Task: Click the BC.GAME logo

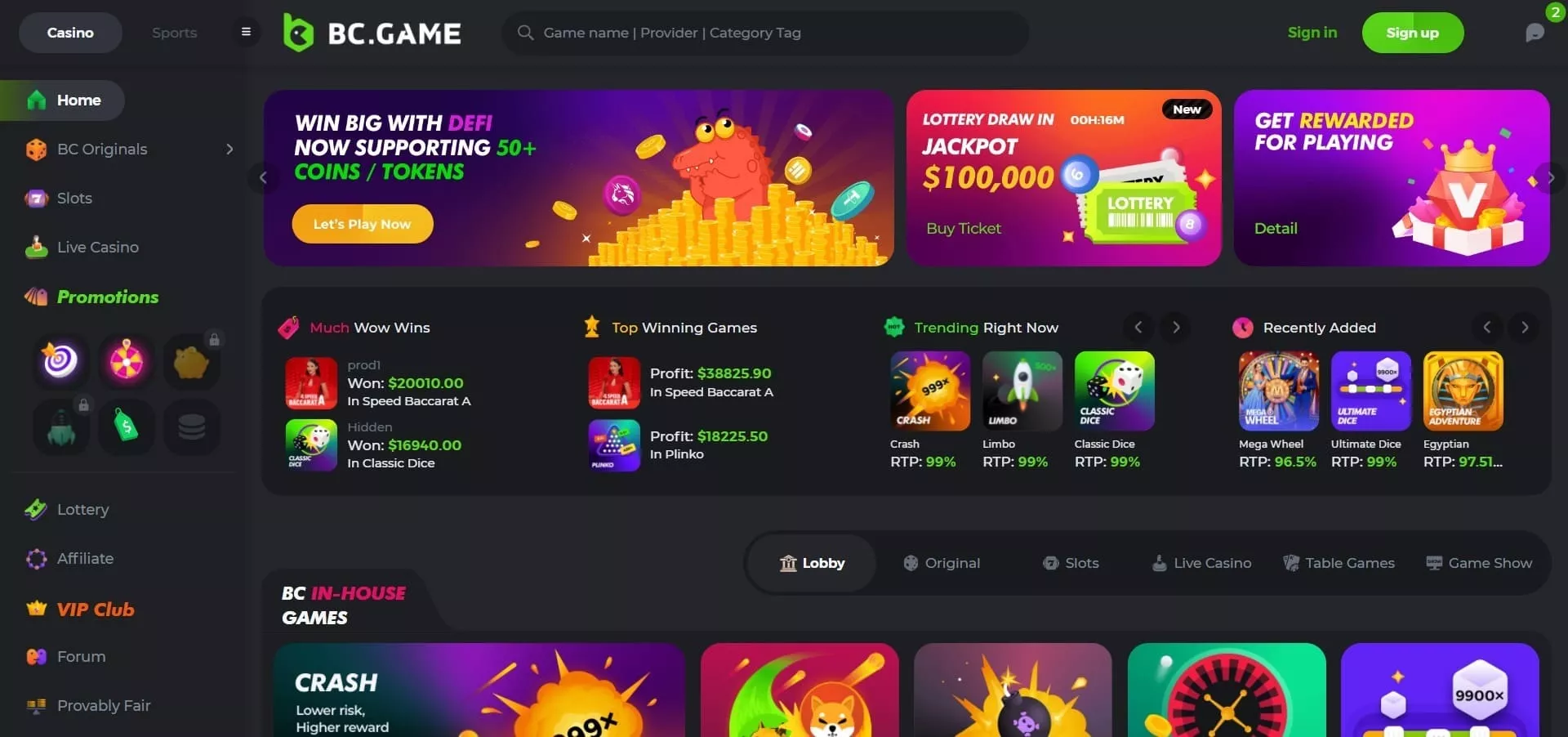Action: pos(372,33)
